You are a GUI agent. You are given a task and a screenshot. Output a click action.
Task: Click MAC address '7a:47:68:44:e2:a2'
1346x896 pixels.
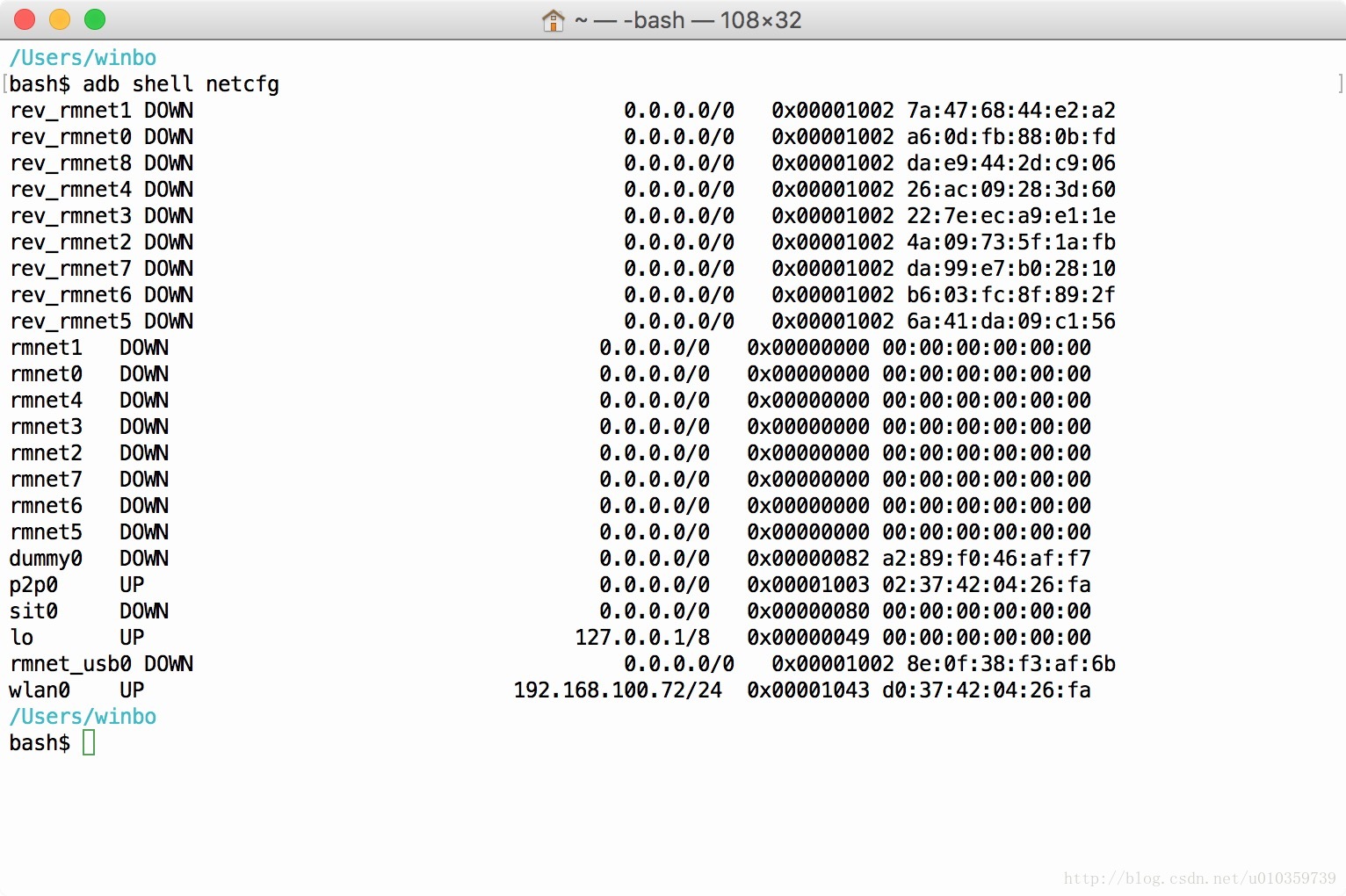[1011, 111]
